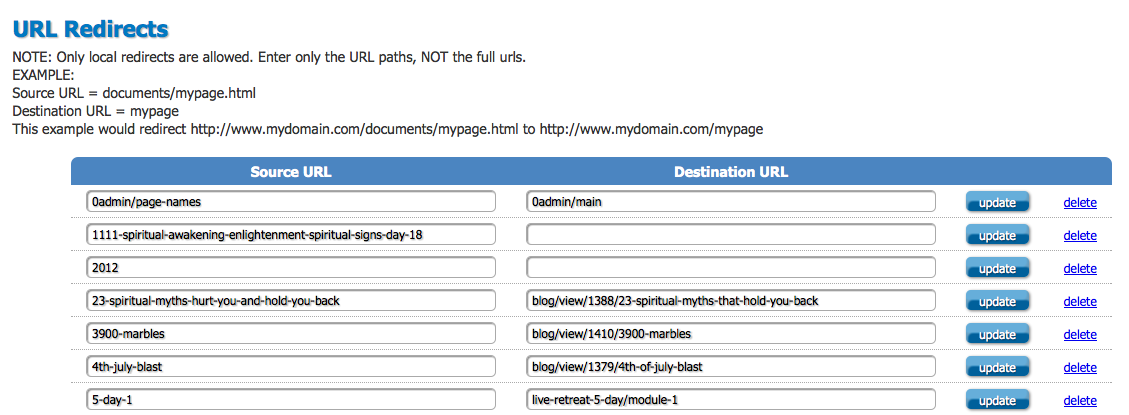
Task: Delete the 5-day-1 redirect
Action: pyautogui.click(x=1080, y=401)
